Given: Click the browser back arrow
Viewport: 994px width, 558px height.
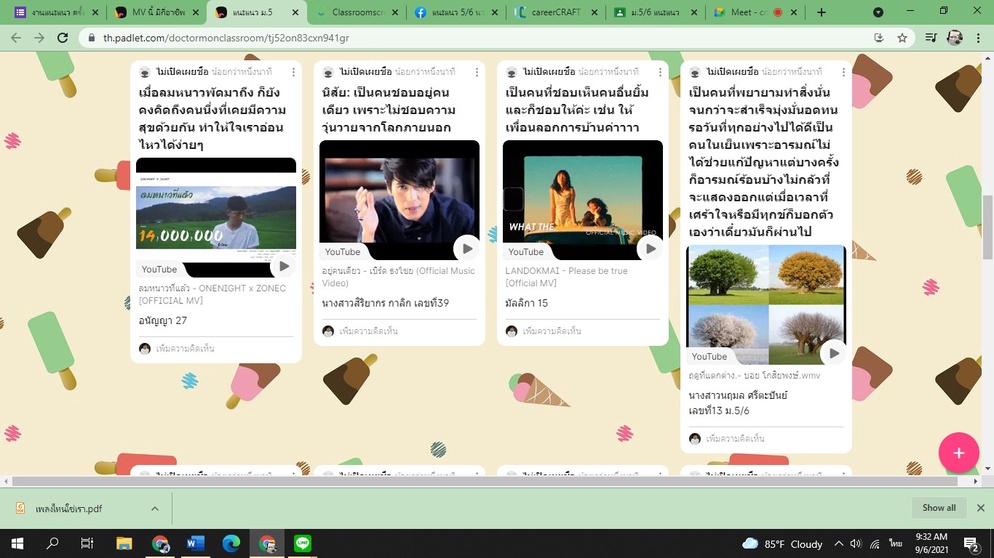Looking at the screenshot, I should coord(16,38).
